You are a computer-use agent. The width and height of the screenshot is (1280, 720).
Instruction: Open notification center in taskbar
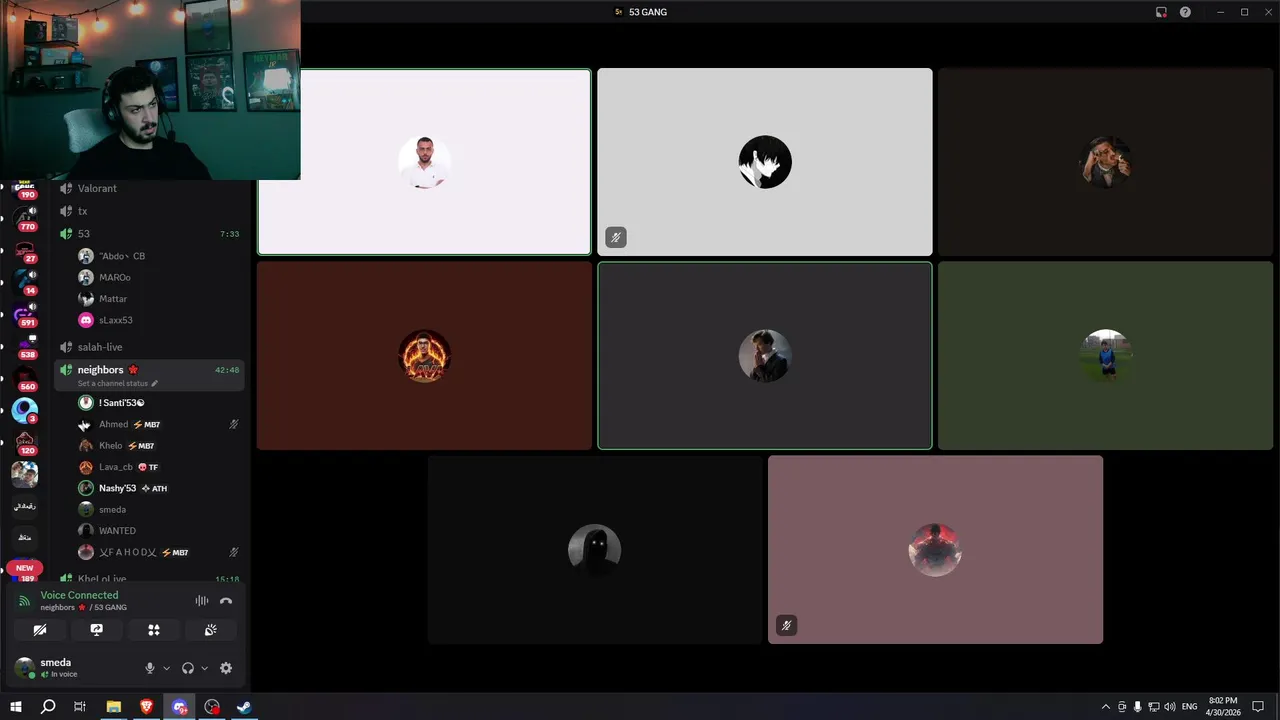[1258, 707]
